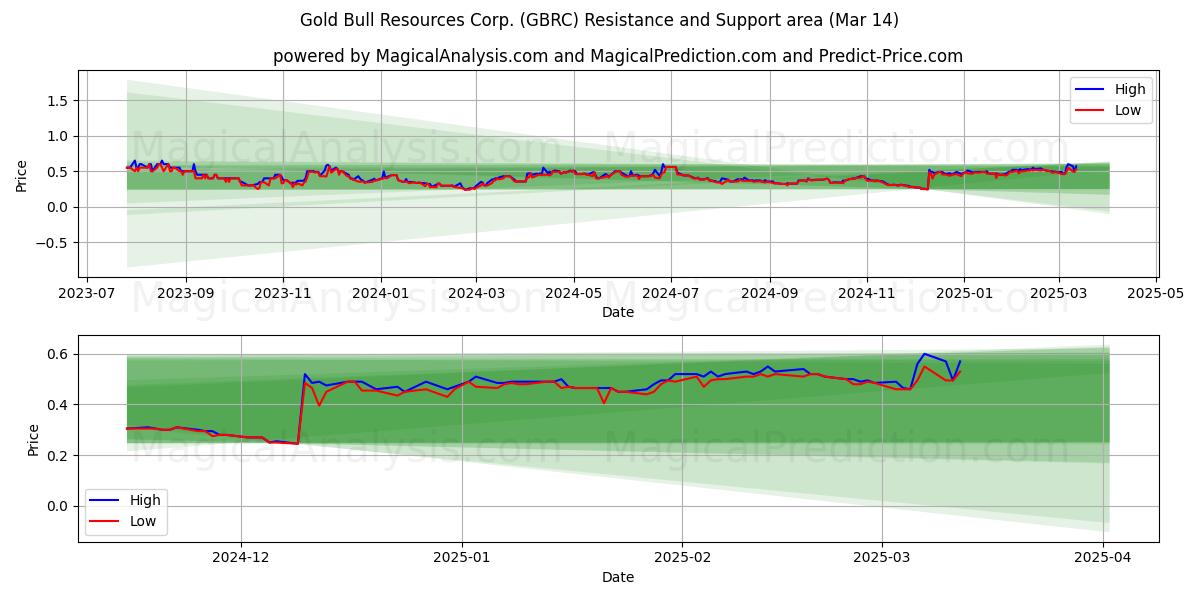Click the '2023-11' tick label on the top chart
The height and width of the screenshot is (600, 1200).
coord(283,293)
